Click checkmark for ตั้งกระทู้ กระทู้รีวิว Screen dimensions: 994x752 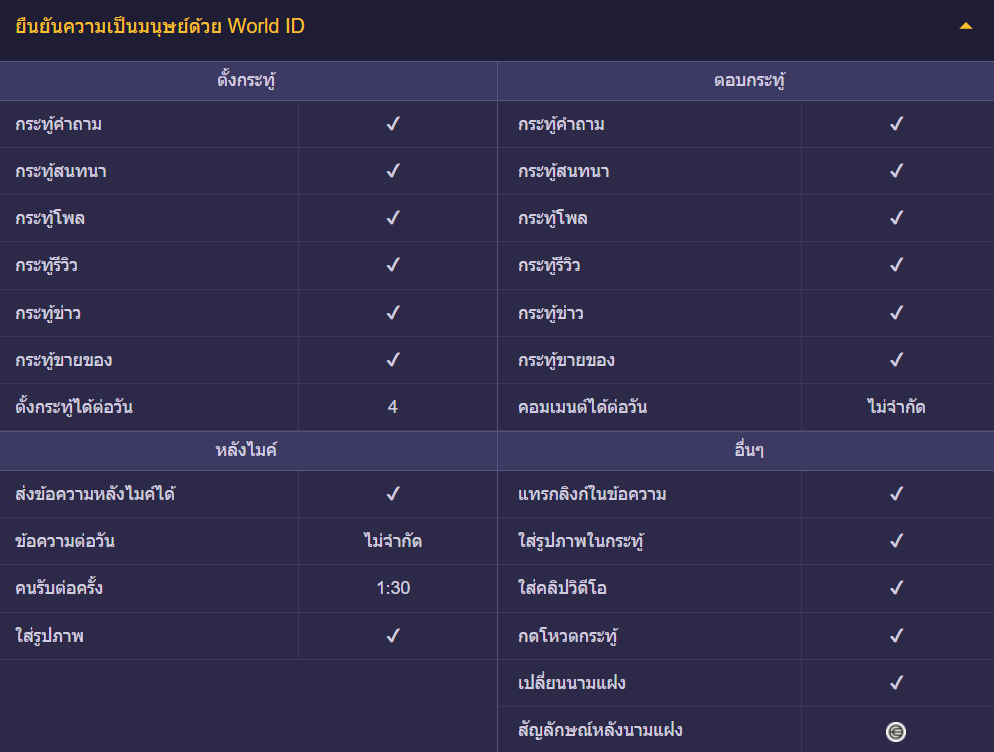click(393, 264)
